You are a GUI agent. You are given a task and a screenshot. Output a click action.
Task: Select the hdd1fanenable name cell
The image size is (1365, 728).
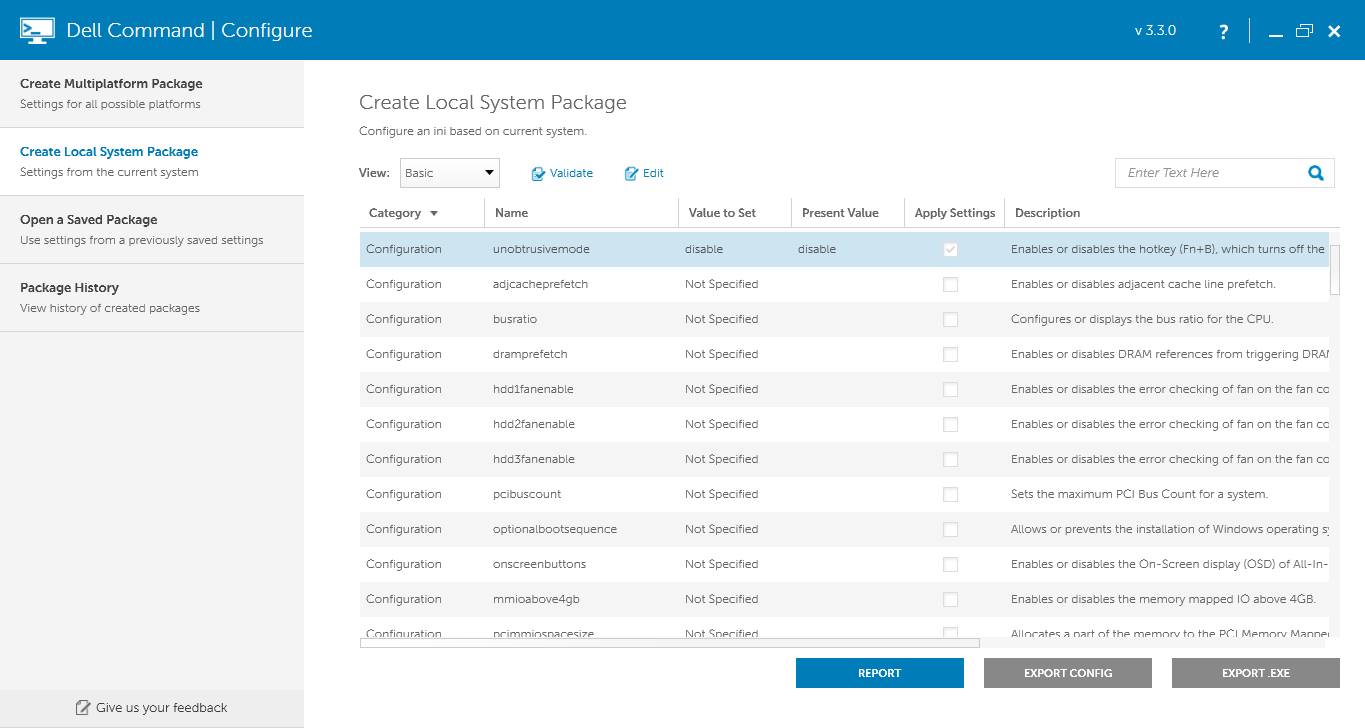coord(533,389)
